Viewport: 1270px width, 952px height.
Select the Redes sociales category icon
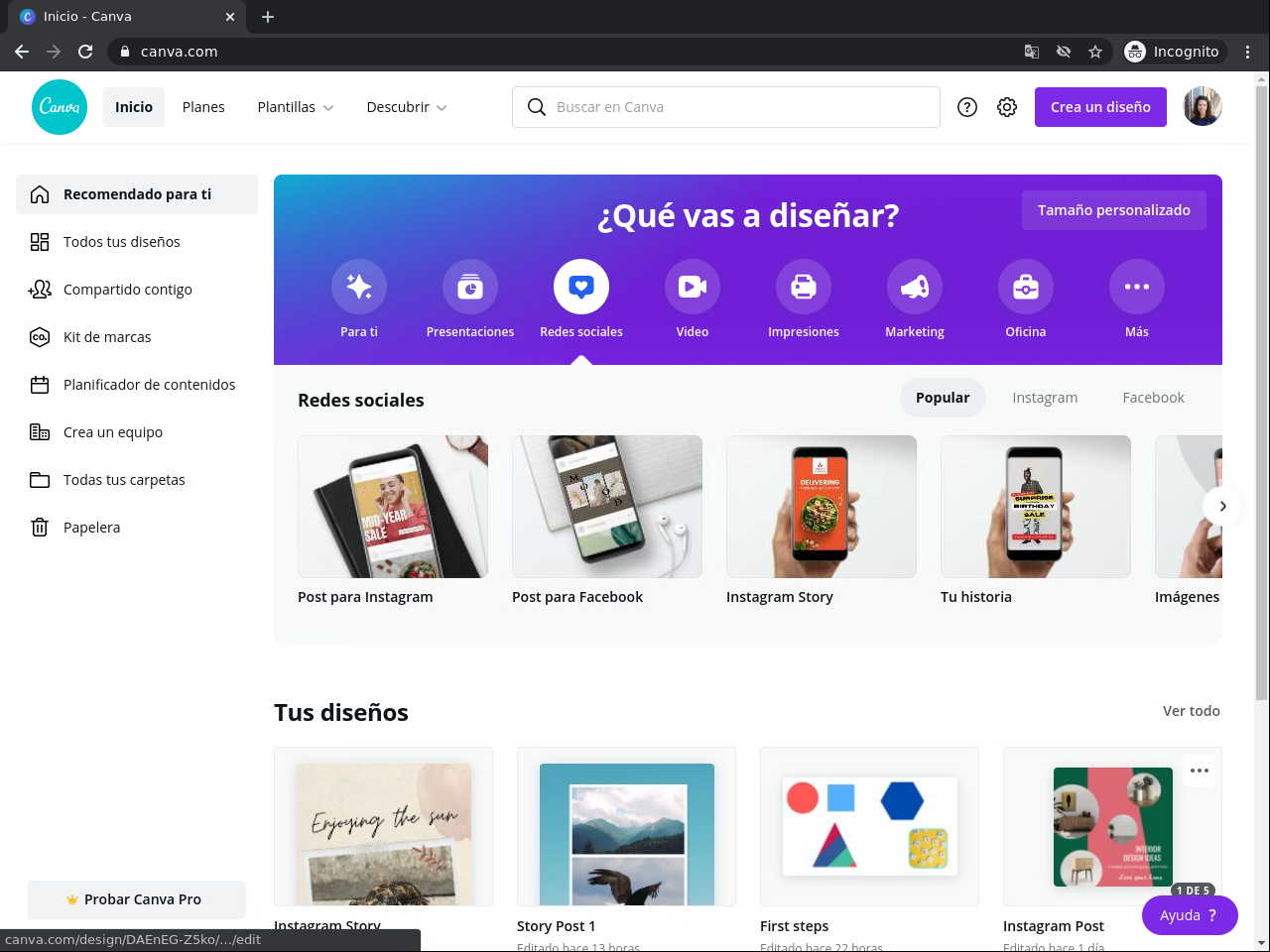(581, 287)
